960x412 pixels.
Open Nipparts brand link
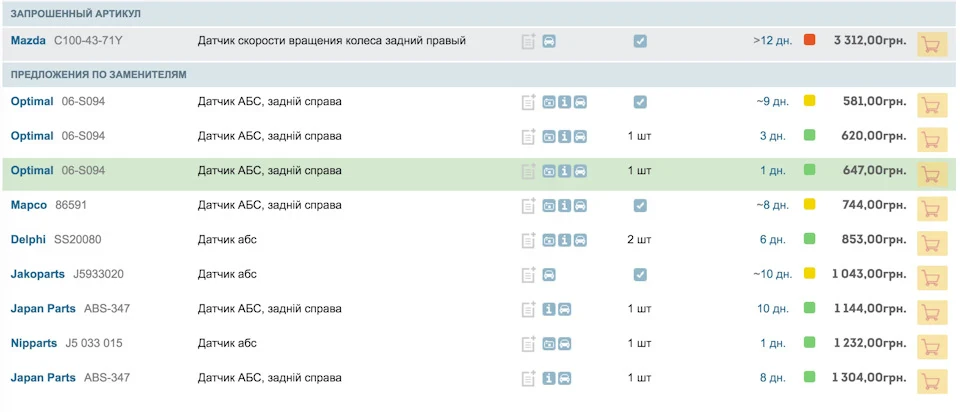pos(34,343)
